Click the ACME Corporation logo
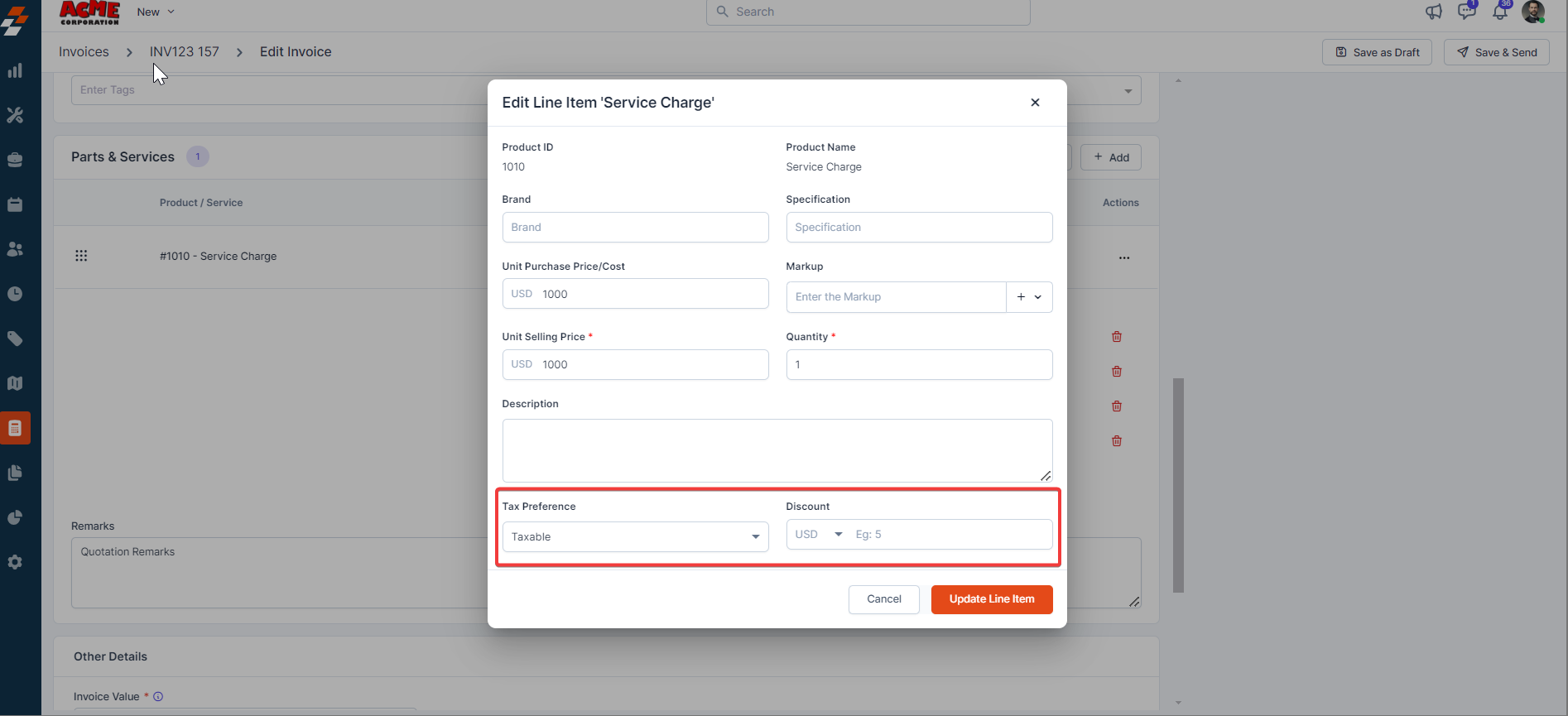This screenshot has height=716, width=1568. click(90, 12)
